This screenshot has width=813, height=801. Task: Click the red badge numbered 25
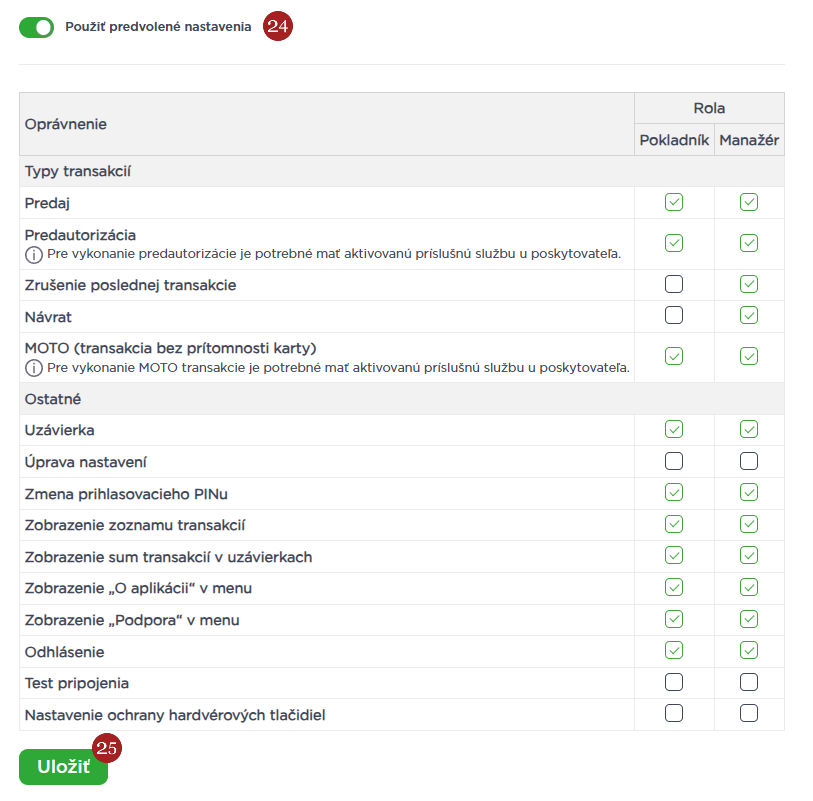point(106,748)
